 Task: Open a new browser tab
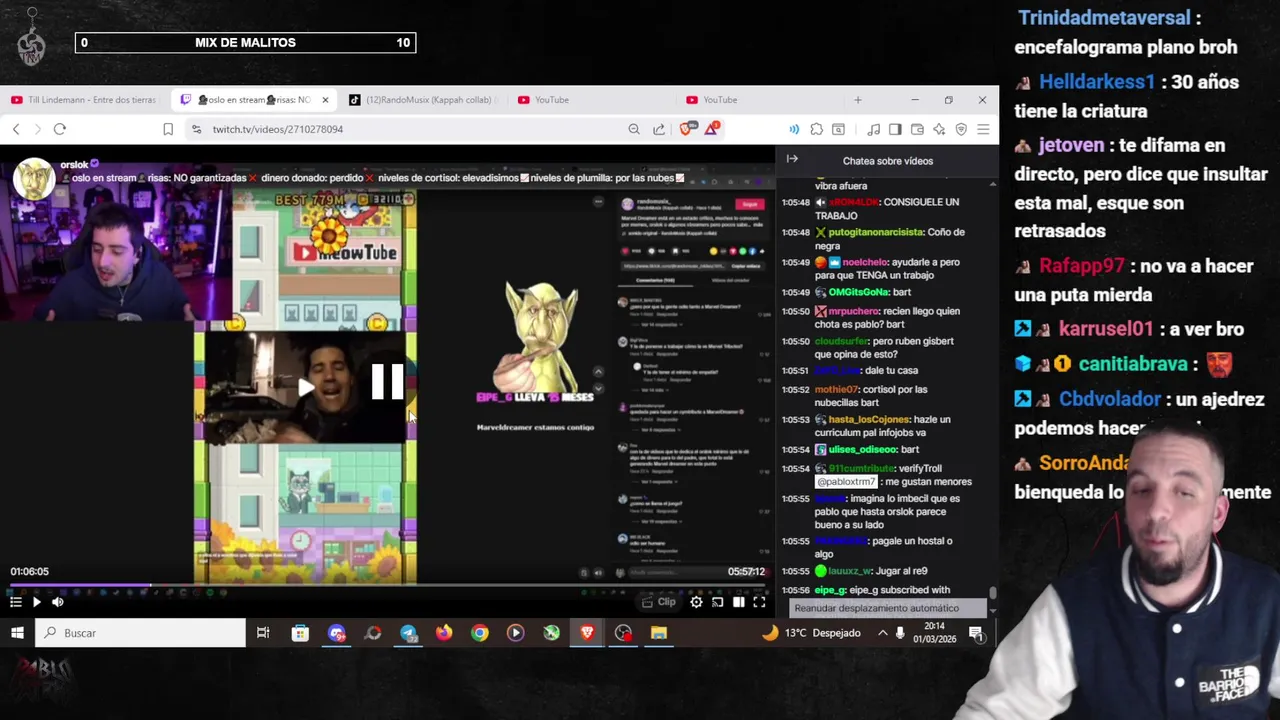click(x=857, y=100)
